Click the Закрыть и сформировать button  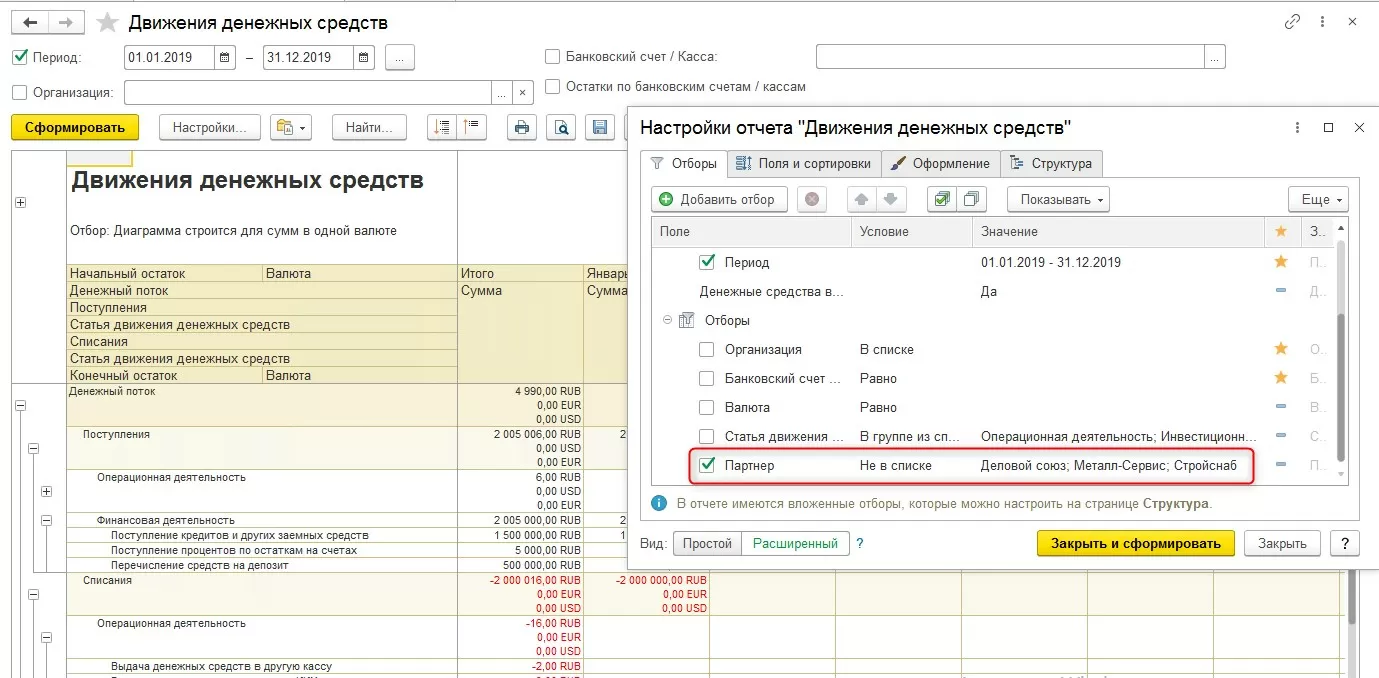(x=1135, y=543)
